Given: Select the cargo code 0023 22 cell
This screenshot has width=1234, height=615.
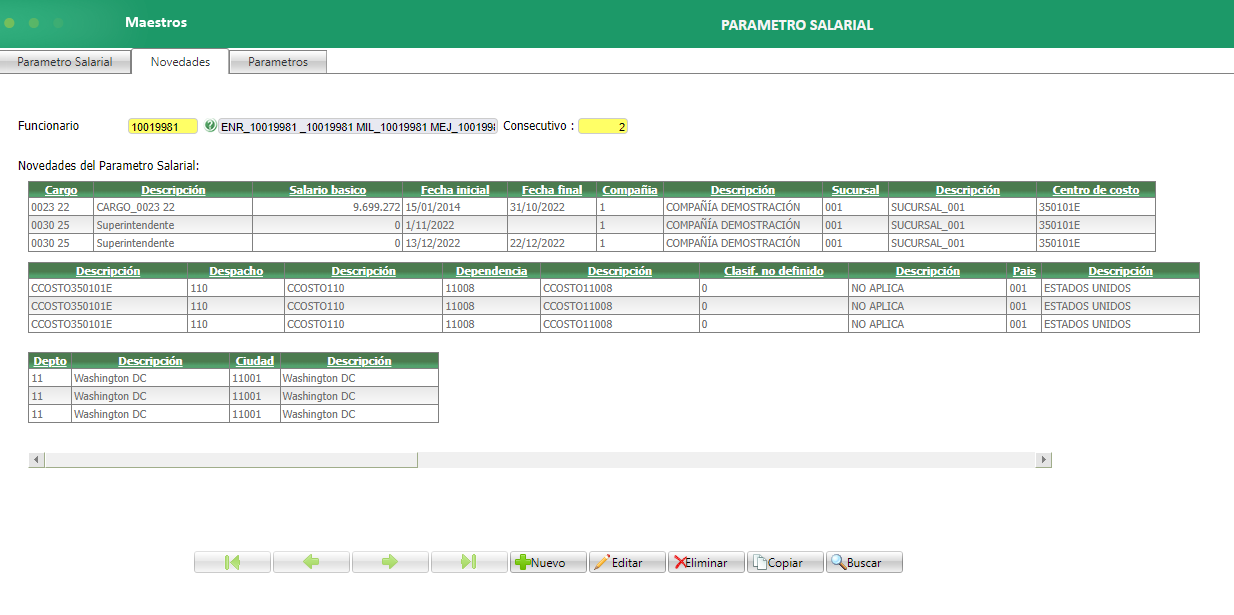Looking at the screenshot, I should tap(61, 207).
